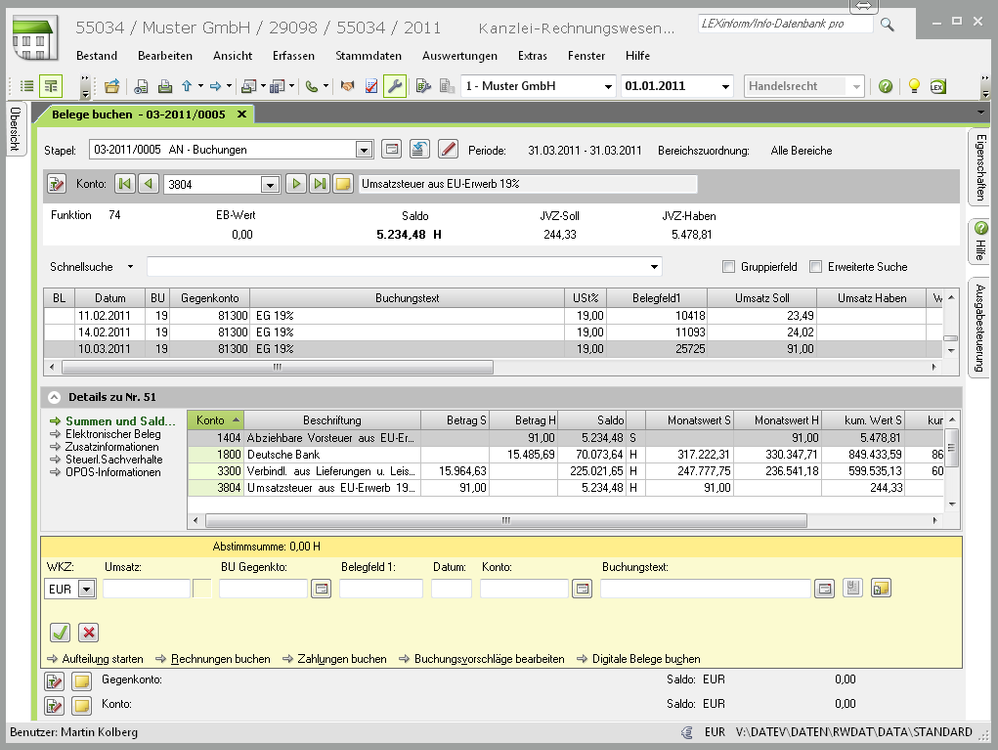The width and height of the screenshot is (998, 750).
Task: Click the Digitale Belege buchen link
Action: point(645,659)
